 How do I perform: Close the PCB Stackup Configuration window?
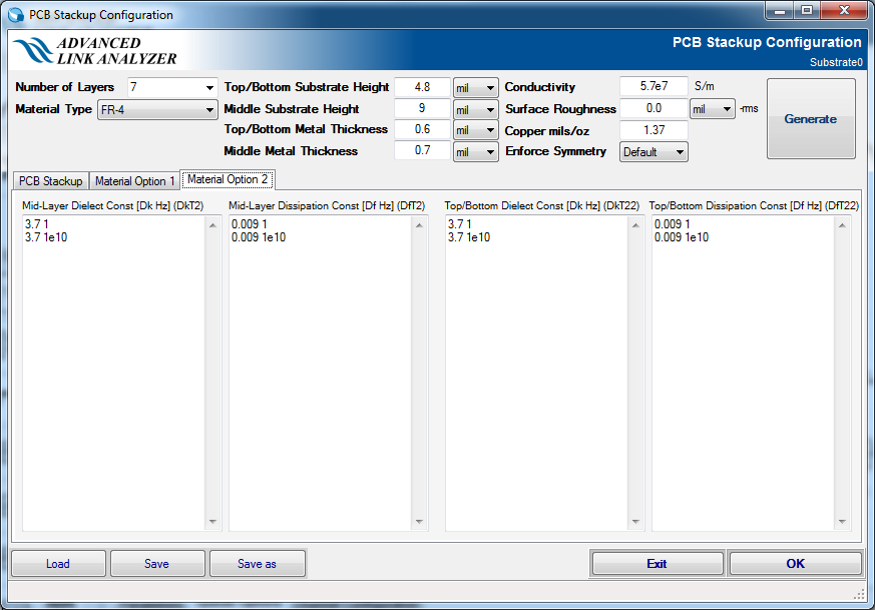(844, 10)
